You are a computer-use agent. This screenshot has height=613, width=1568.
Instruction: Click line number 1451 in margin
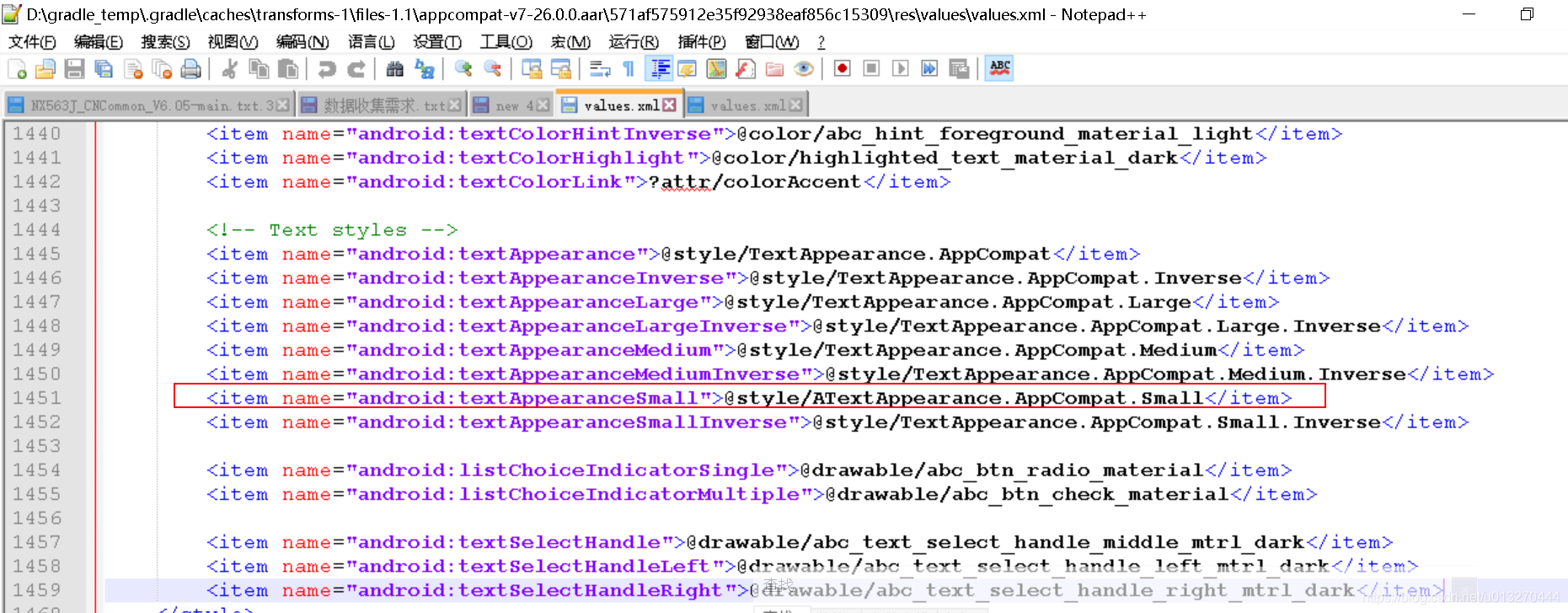37,398
